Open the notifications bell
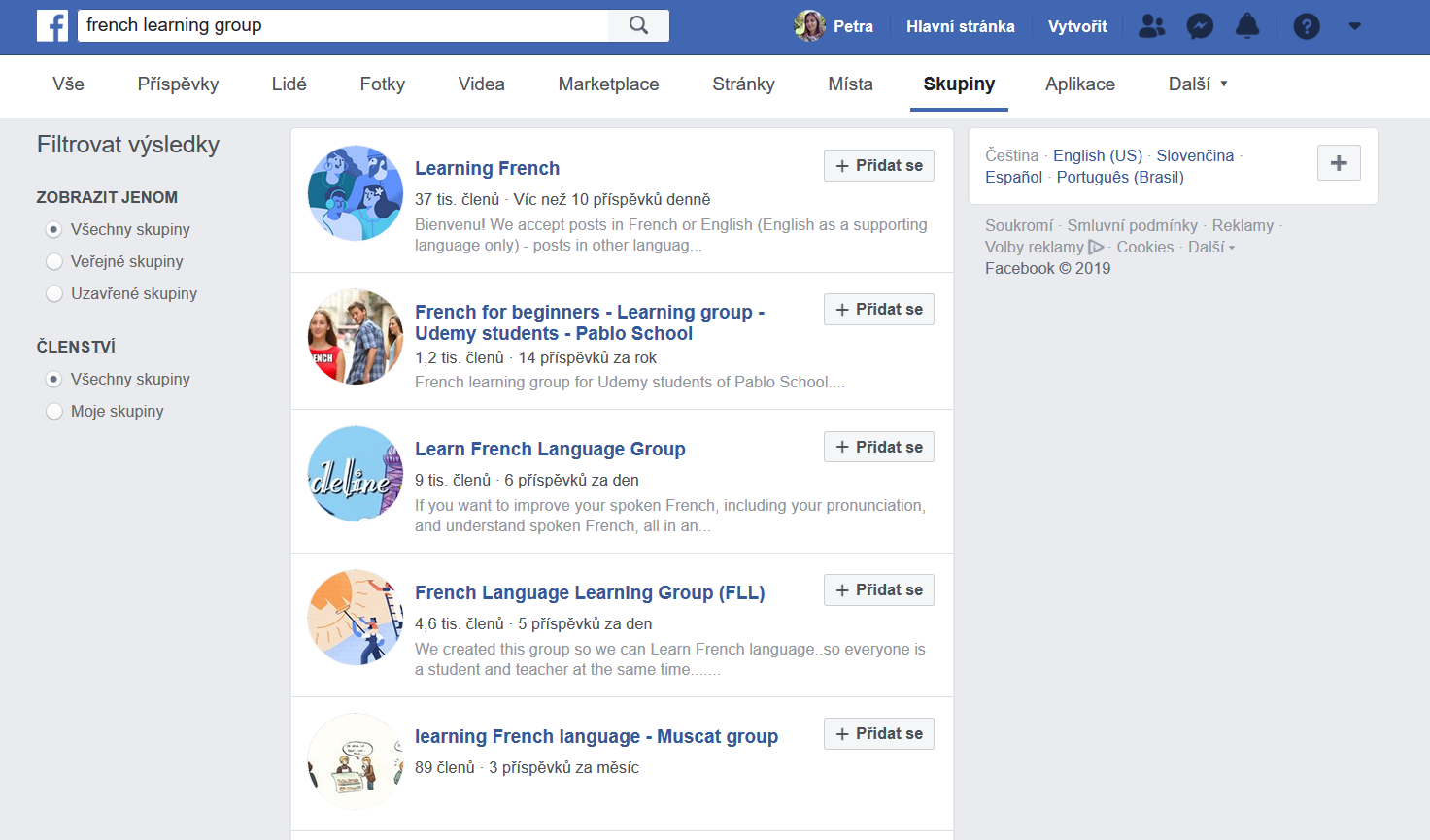Screen dimensions: 1430x840 click(x=1247, y=26)
